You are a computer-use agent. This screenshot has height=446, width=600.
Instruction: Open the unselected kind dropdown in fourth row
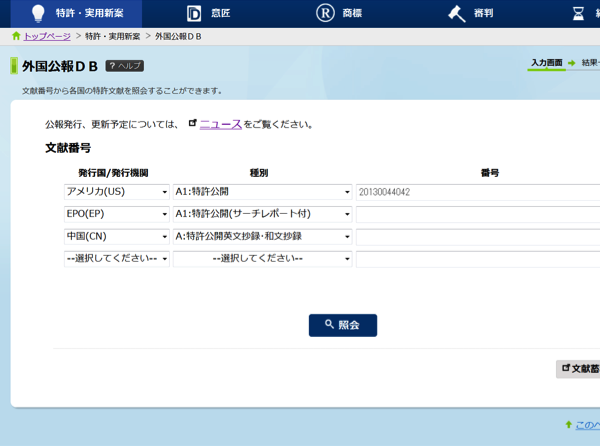click(262, 259)
